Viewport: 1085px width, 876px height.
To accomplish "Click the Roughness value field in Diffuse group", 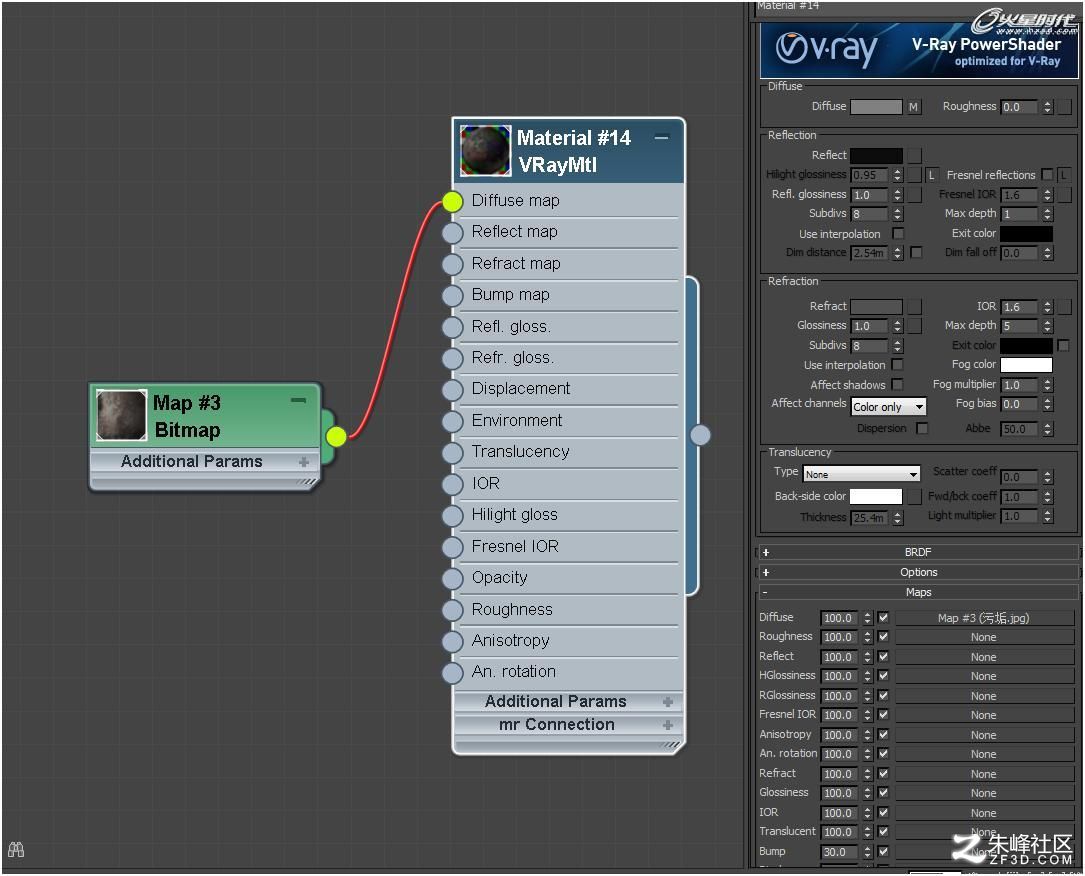I will tap(1020, 107).
